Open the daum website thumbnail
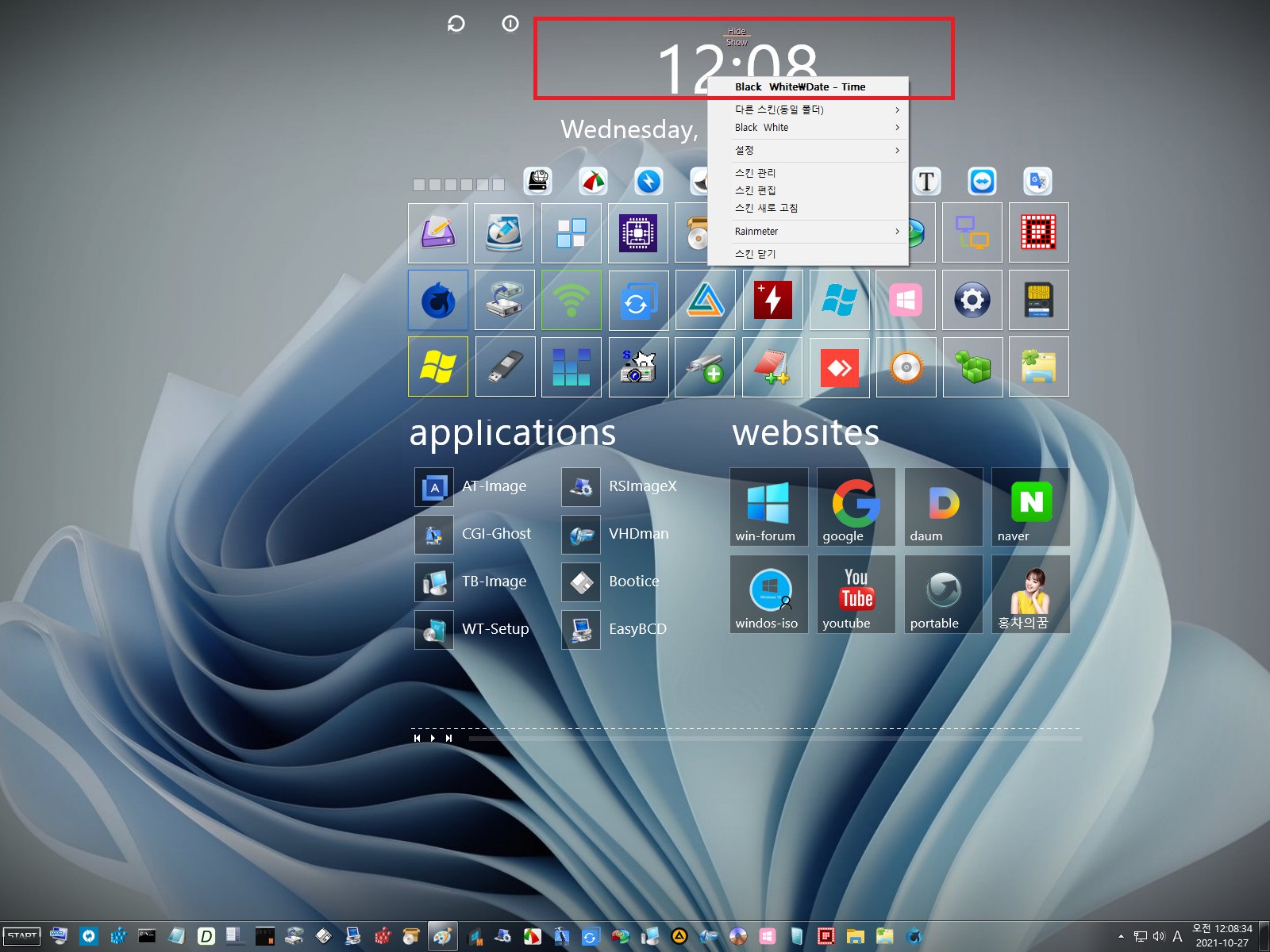1270x952 pixels. tap(943, 506)
